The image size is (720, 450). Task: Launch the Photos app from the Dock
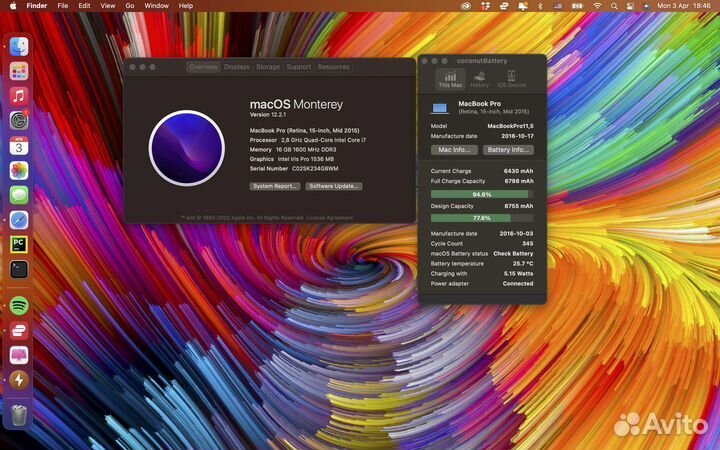point(19,170)
